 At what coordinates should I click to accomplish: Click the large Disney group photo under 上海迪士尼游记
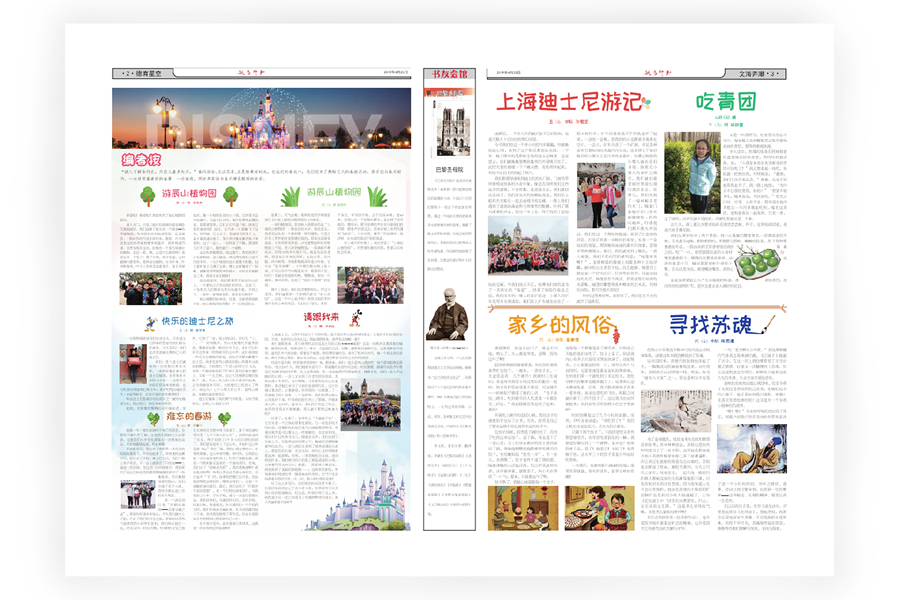(527, 245)
